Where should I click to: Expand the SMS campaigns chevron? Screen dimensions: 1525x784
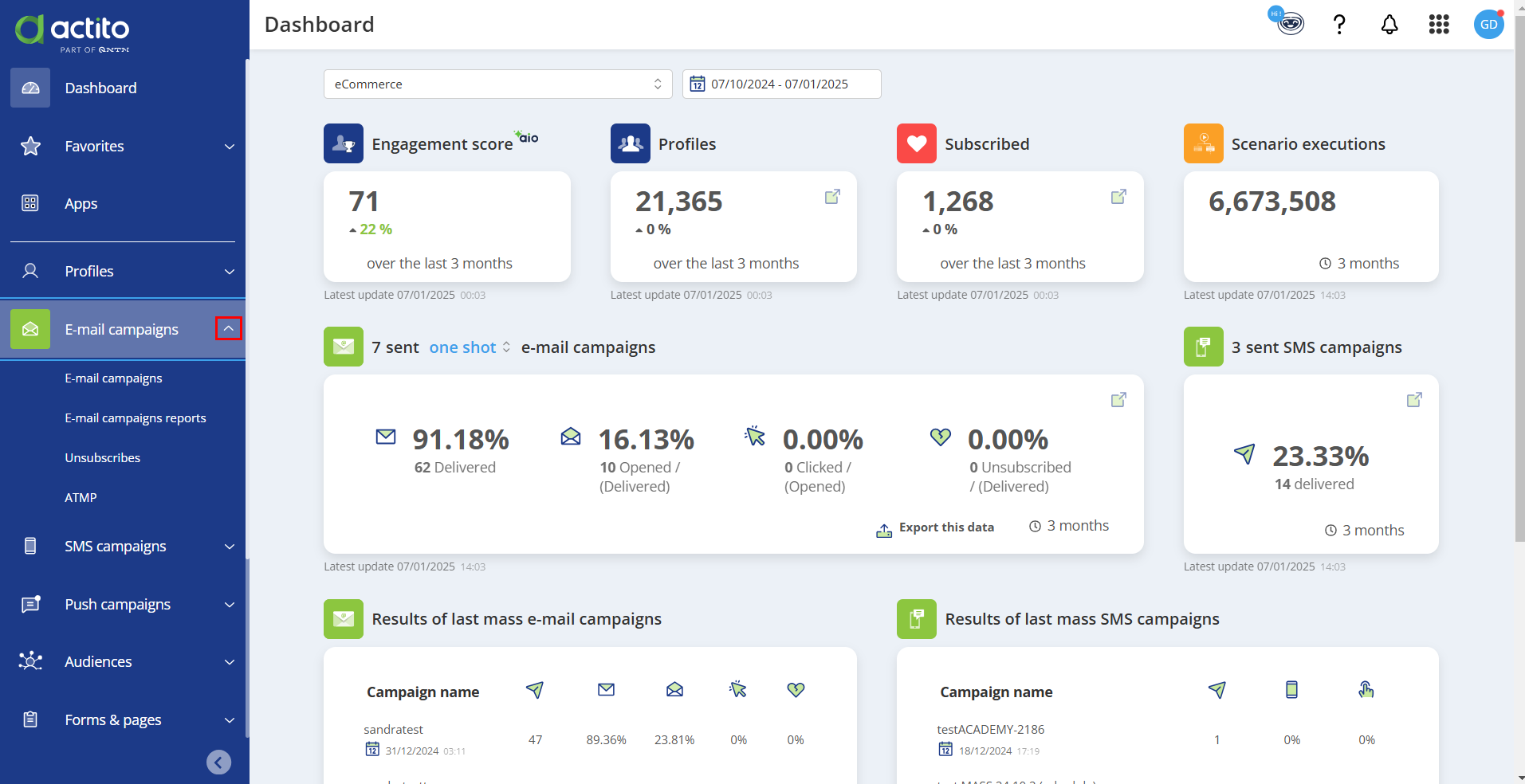point(230,547)
